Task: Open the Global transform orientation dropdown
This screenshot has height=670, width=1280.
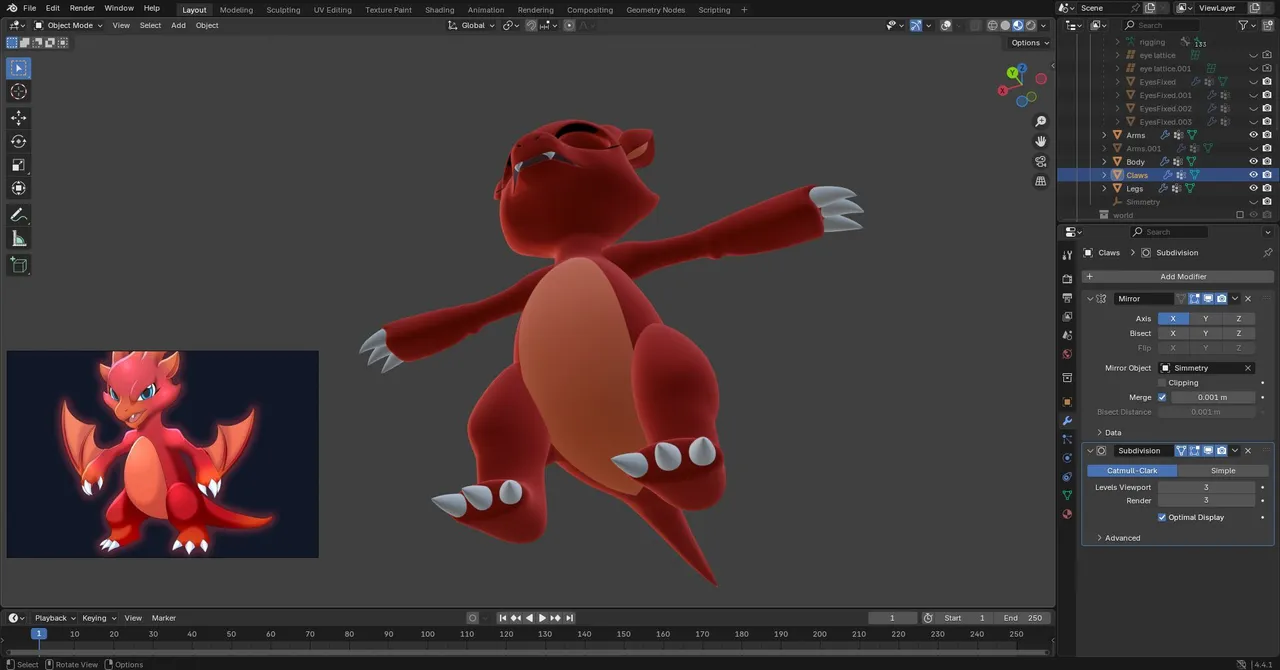Action: 471,25
